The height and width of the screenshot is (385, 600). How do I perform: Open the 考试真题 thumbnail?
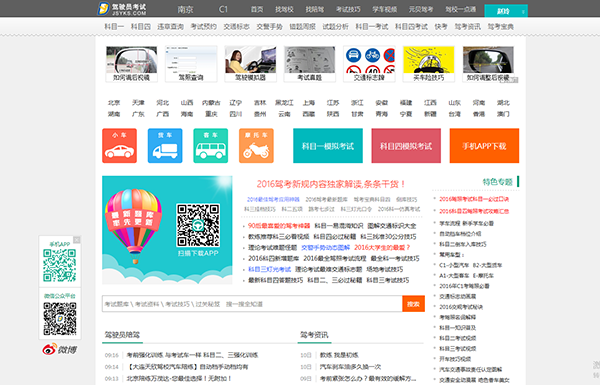point(310,64)
